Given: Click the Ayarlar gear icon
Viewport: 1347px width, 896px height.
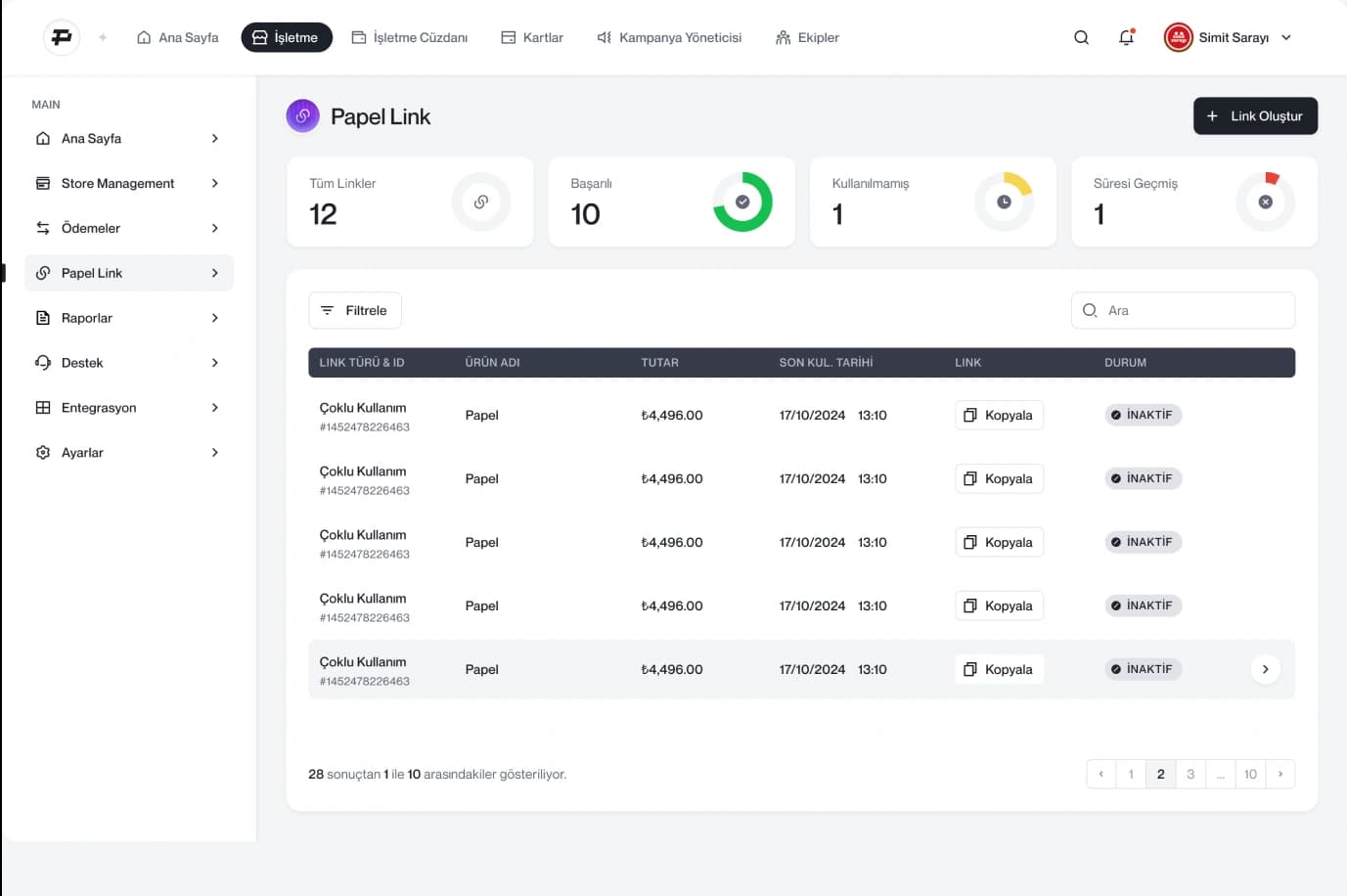Looking at the screenshot, I should click(x=43, y=452).
